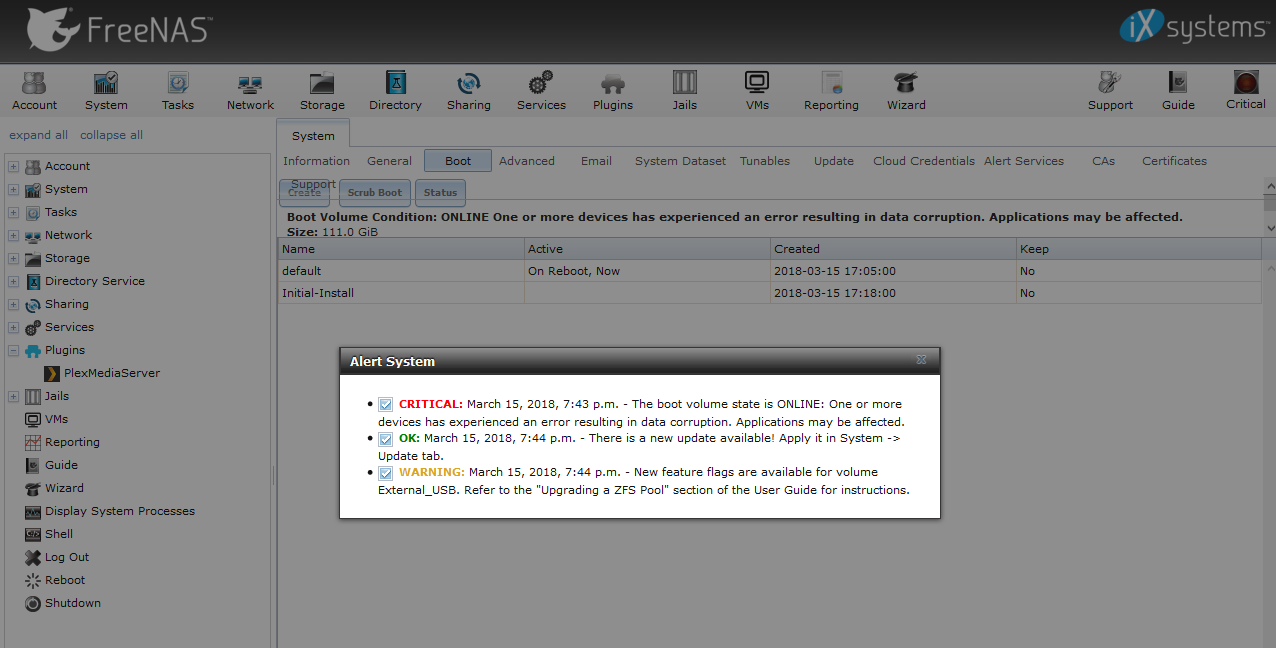Sort by the Name column header
Screen dimensions: 1276x648
pyautogui.click(x=401, y=249)
